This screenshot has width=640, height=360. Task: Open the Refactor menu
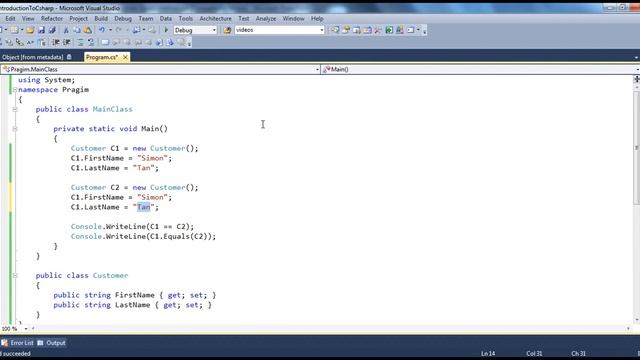click(52, 18)
